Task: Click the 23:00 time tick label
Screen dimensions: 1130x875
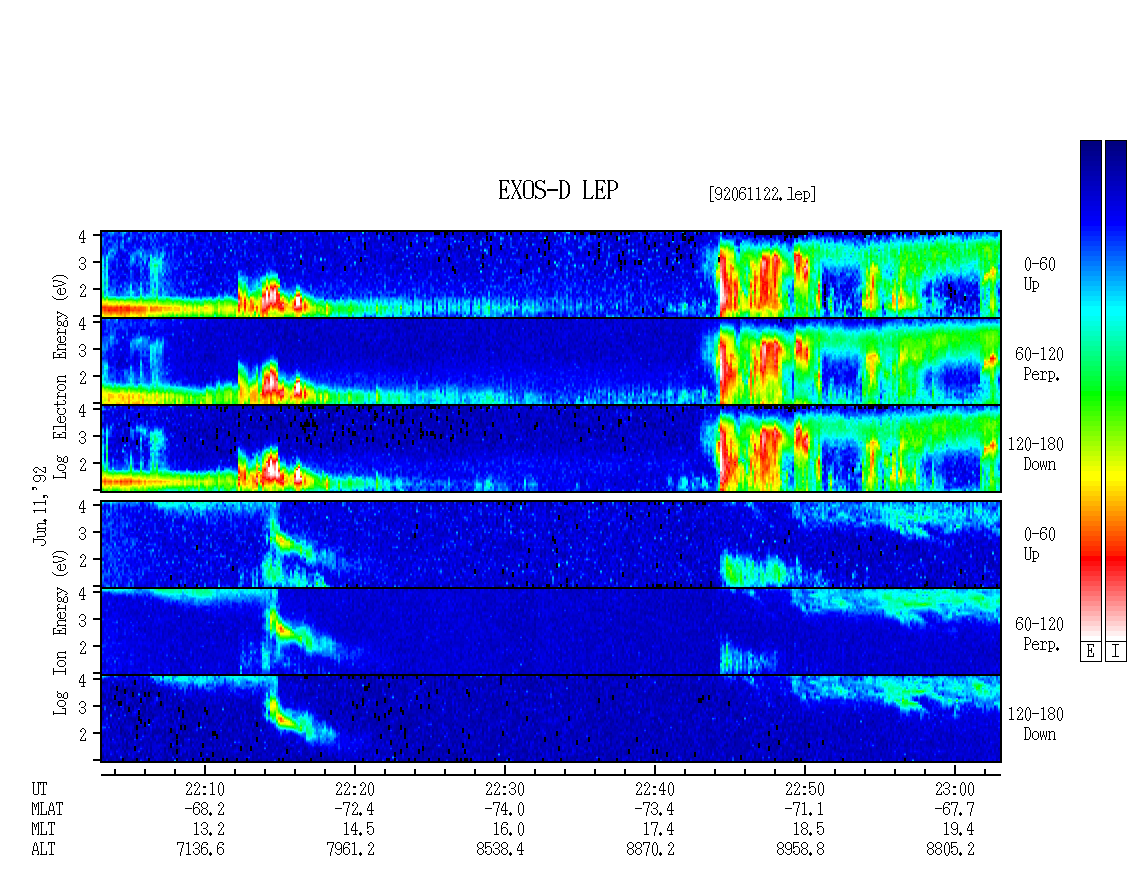Action: (x=954, y=789)
